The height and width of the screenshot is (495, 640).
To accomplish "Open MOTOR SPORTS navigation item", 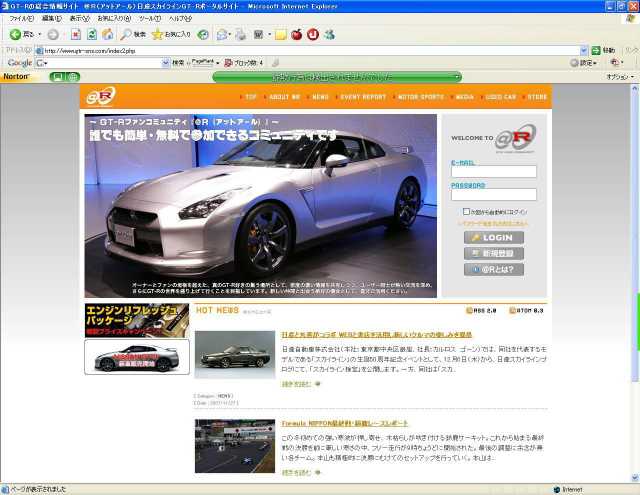I will click(x=420, y=97).
